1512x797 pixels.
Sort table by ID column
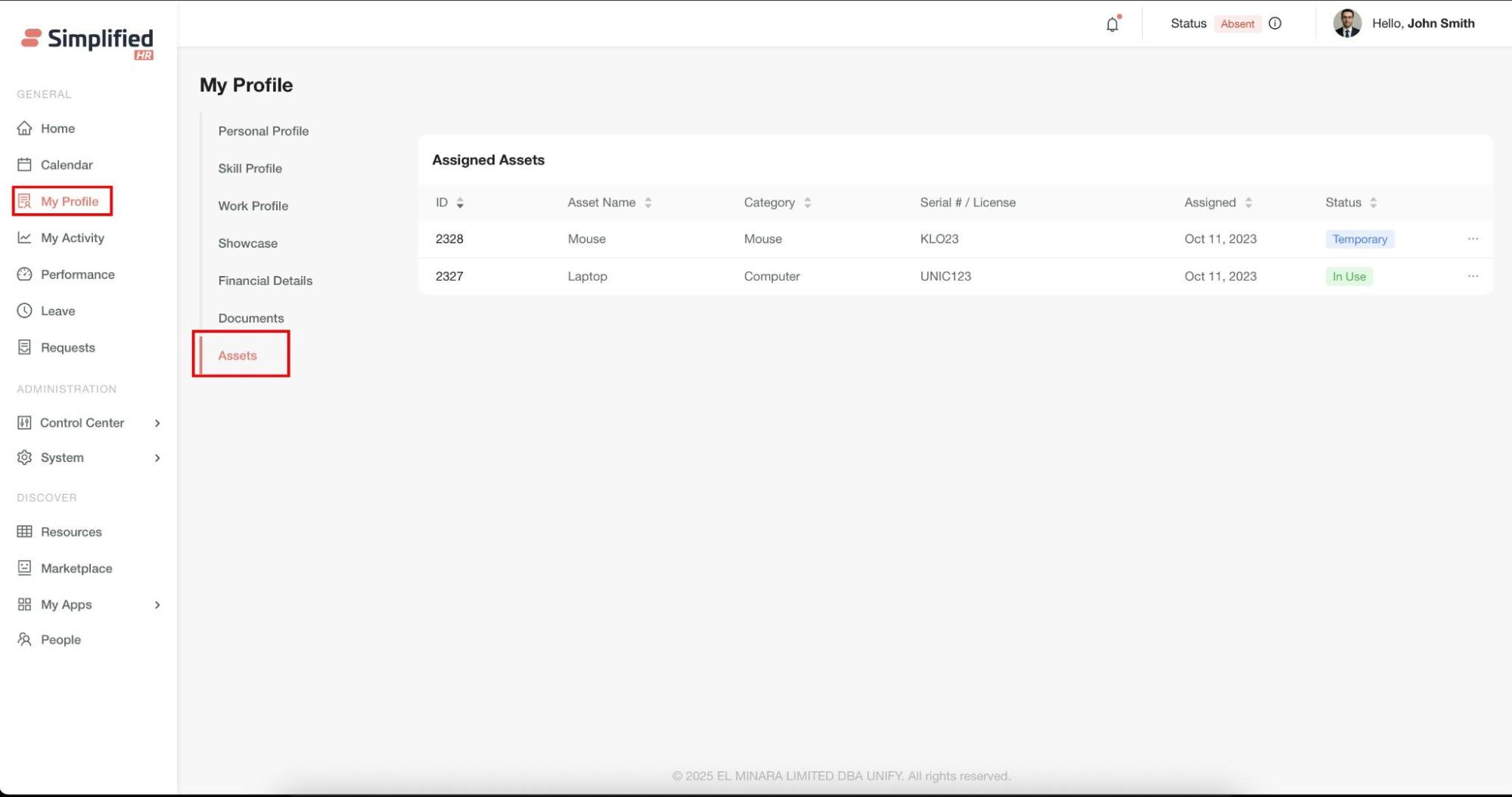pyautogui.click(x=460, y=203)
